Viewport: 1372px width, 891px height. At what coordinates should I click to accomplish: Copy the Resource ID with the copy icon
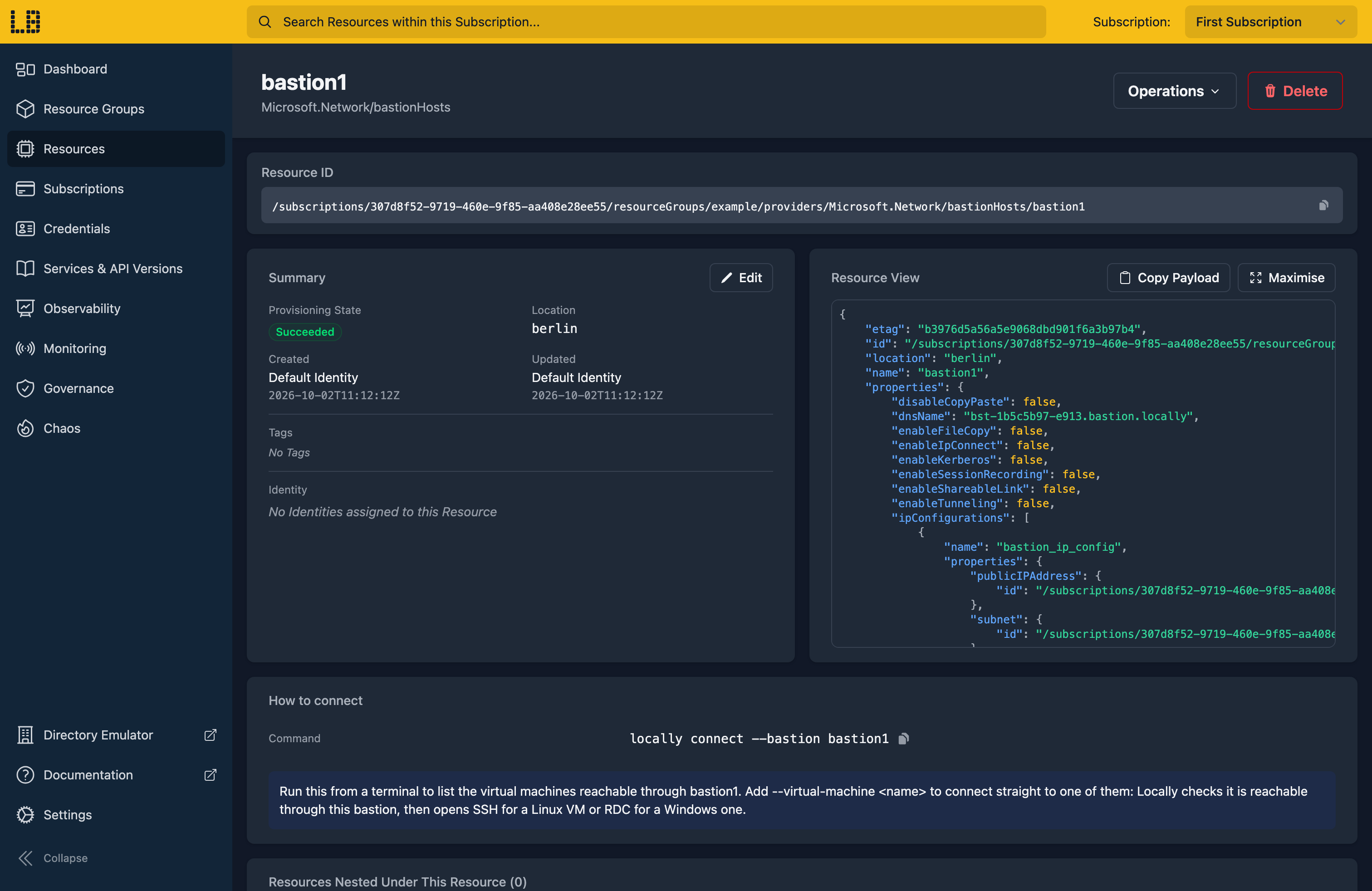tap(1323, 206)
